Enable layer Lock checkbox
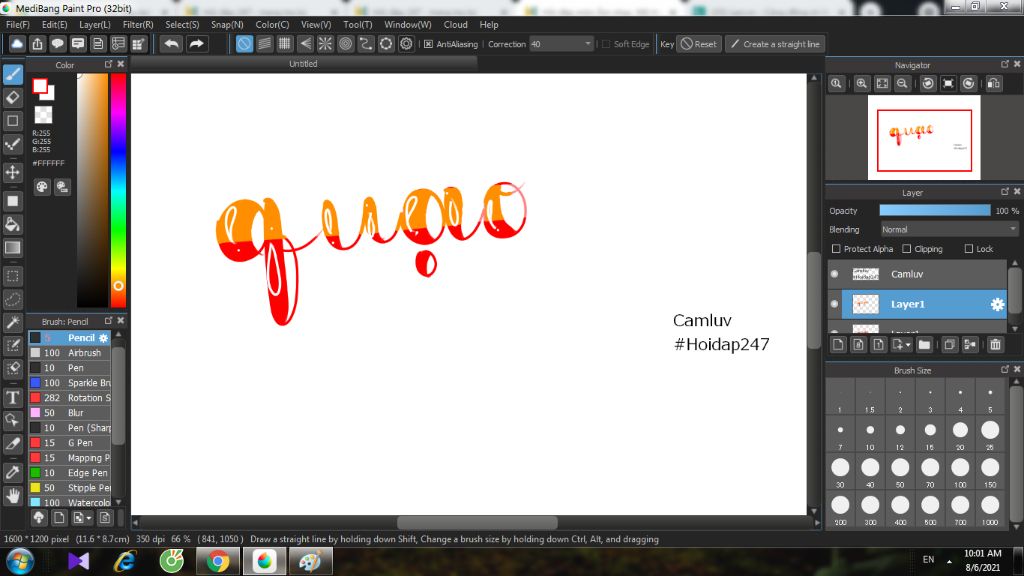The image size is (1024, 576). (x=969, y=249)
